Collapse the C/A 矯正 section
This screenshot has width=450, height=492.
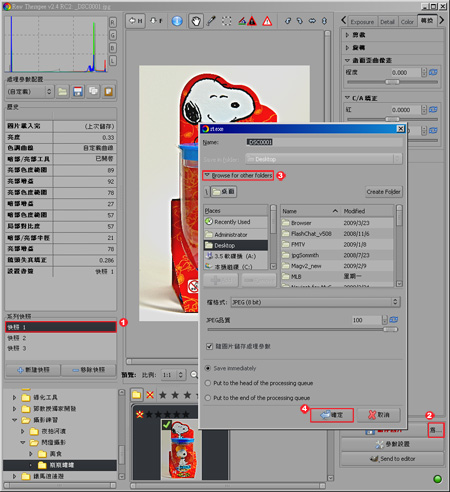click(x=347, y=98)
